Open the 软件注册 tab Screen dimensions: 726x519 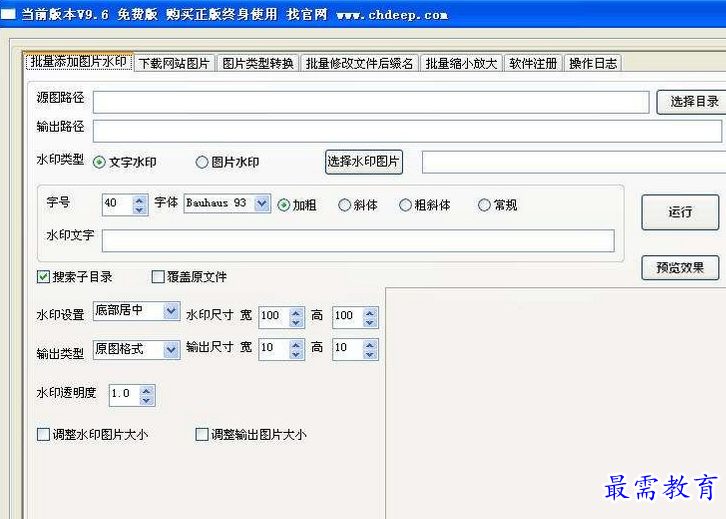click(x=533, y=63)
